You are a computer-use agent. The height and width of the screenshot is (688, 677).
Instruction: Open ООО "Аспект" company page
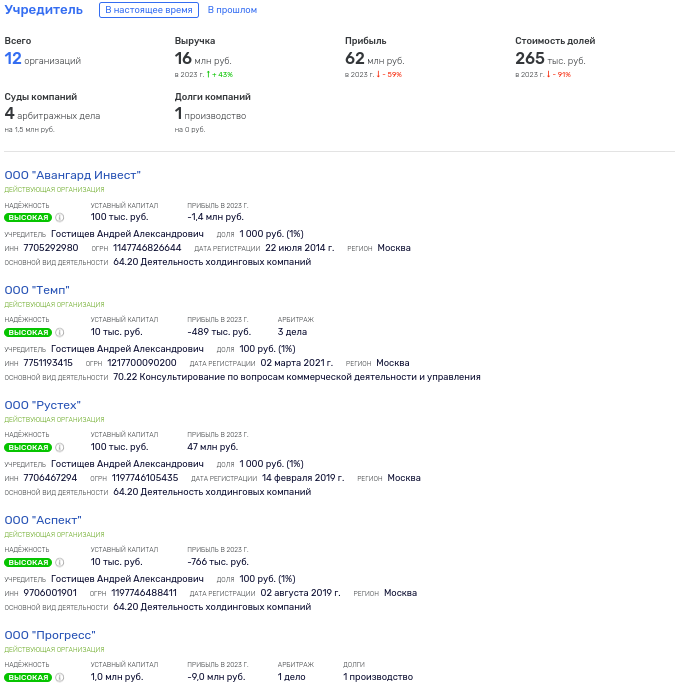click(43, 520)
